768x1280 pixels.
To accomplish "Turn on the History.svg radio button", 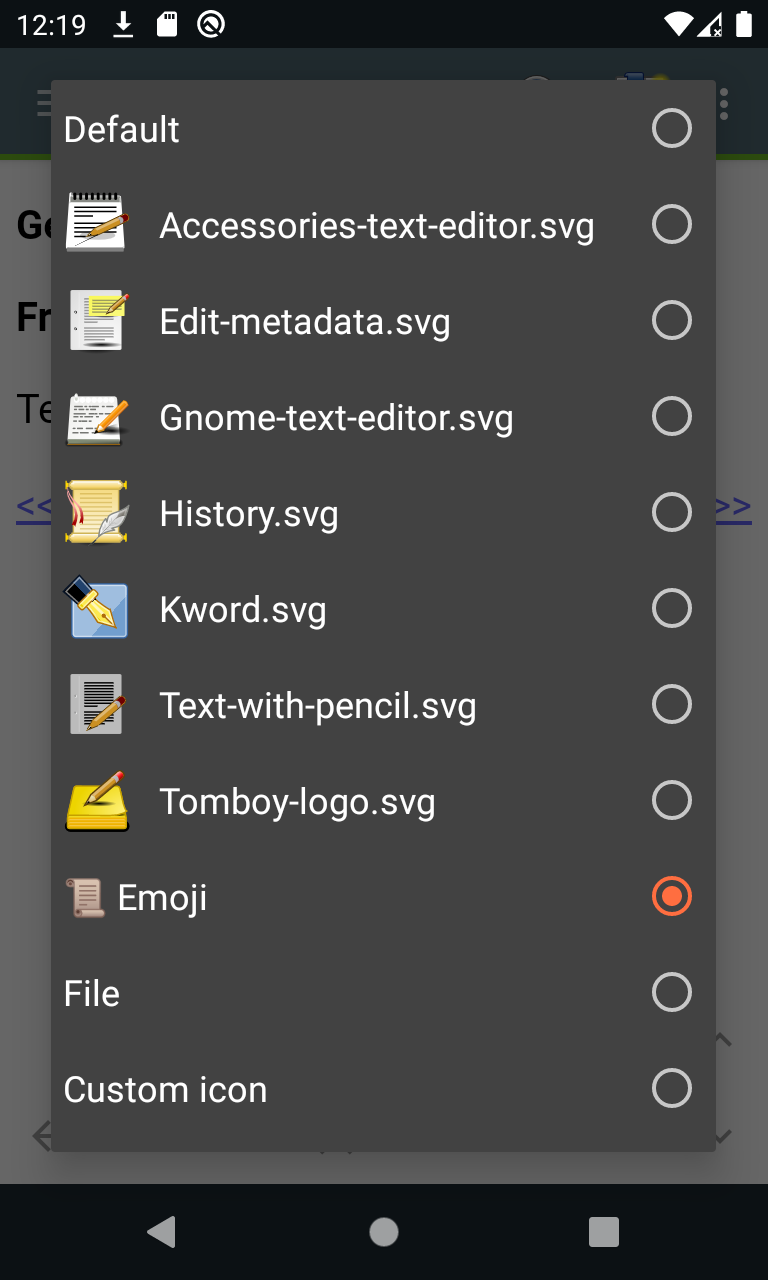I will [x=671, y=512].
